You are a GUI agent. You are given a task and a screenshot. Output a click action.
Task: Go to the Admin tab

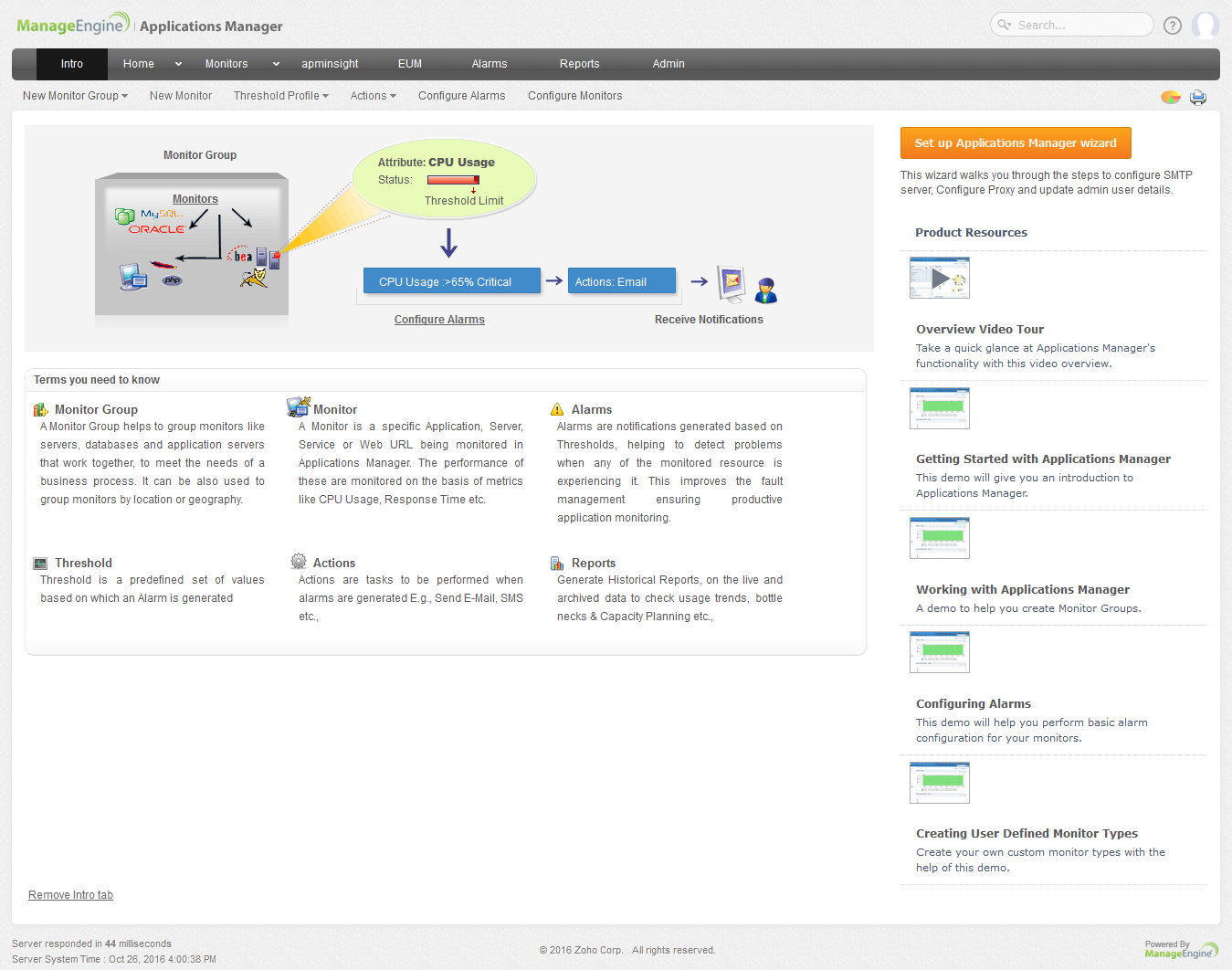(x=669, y=64)
